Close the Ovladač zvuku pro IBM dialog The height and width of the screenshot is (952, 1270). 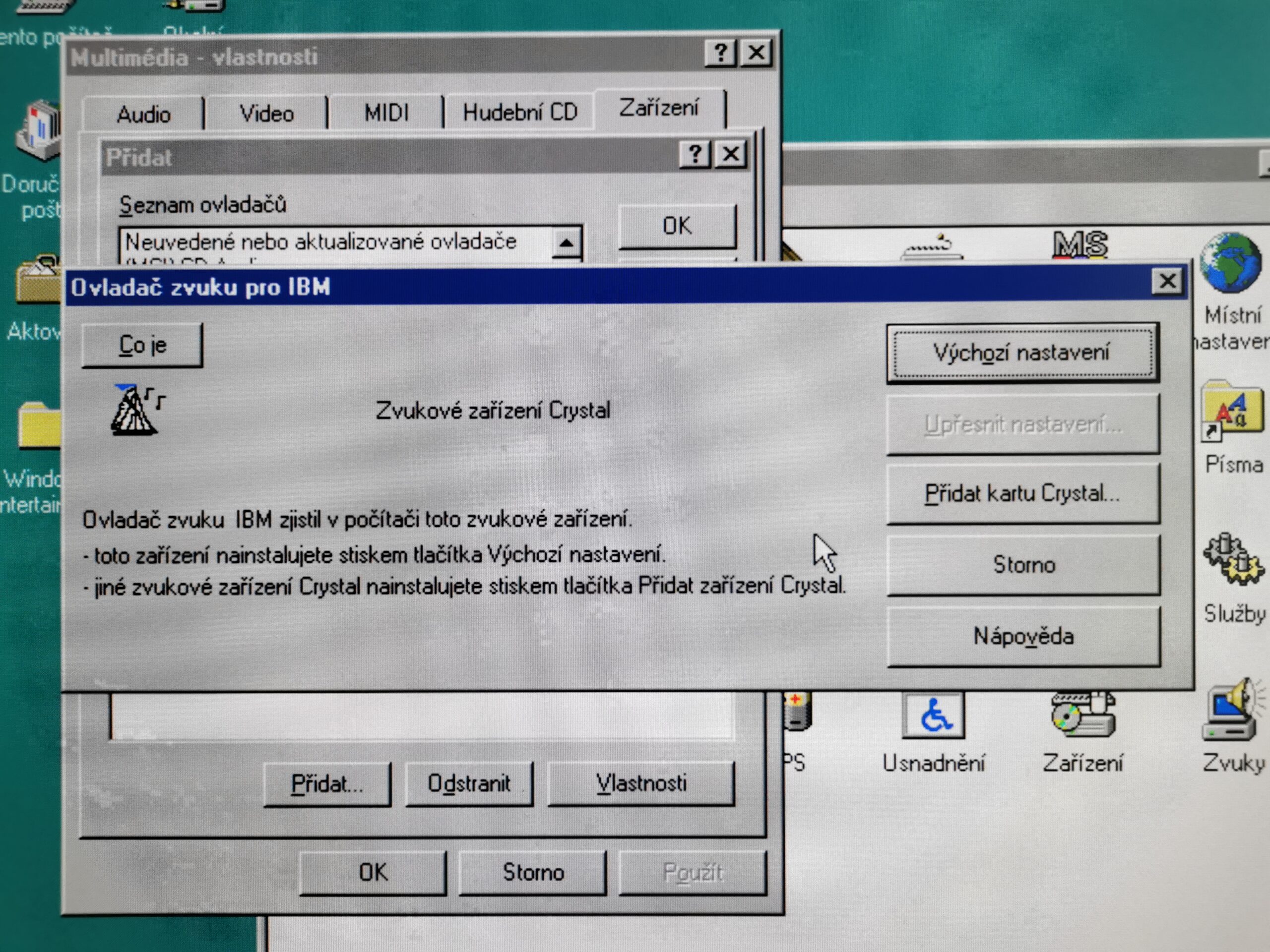1167,282
